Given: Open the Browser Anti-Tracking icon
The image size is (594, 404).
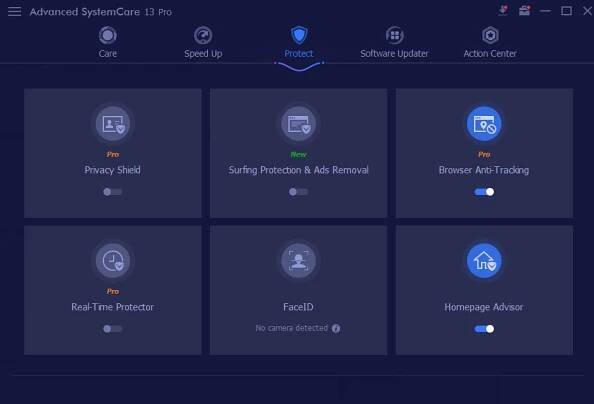Looking at the screenshot, I should 484,124.
